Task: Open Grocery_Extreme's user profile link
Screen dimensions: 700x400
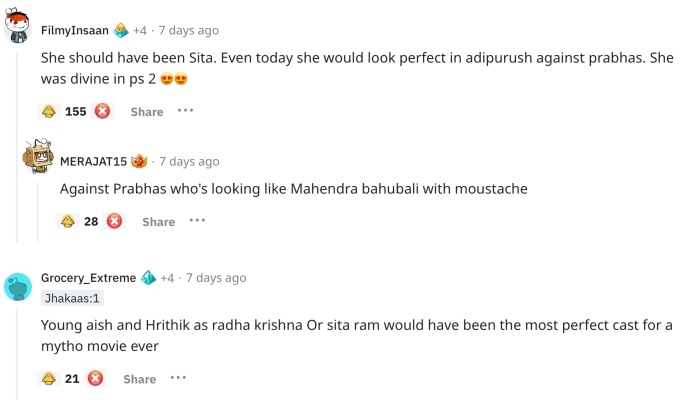Action: [x=88, y=277]
